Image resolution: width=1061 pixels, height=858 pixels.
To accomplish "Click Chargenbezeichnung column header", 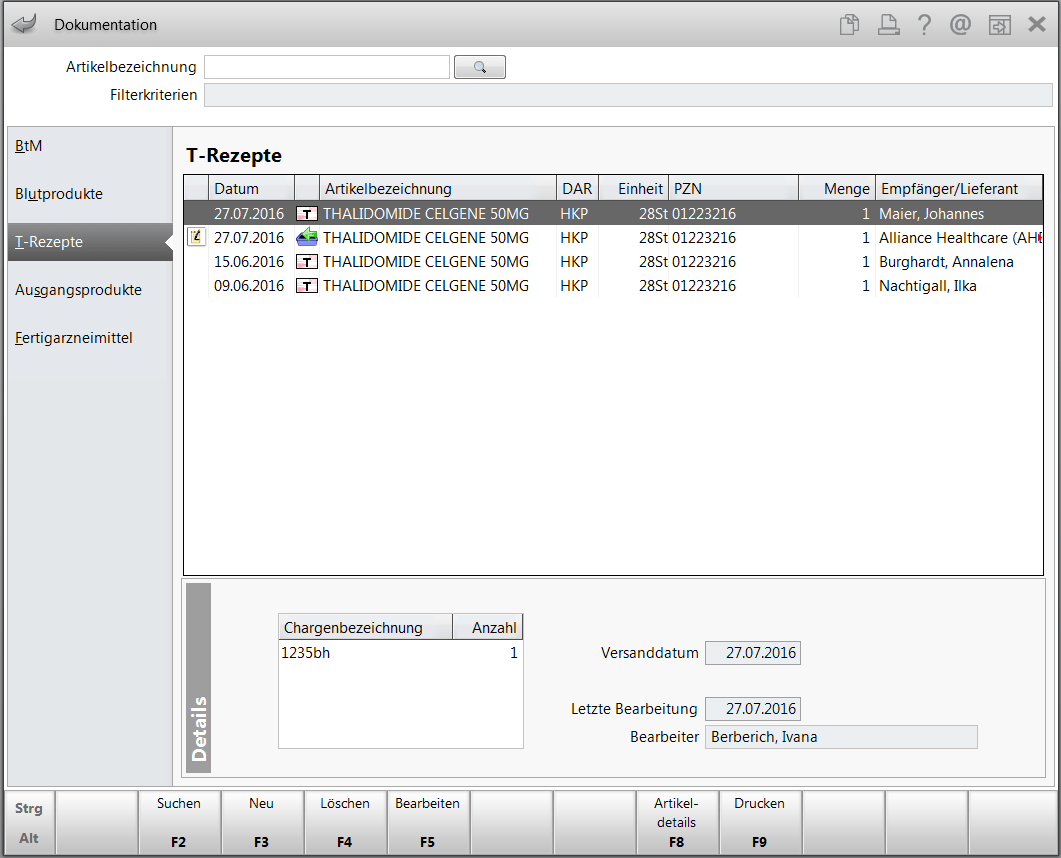I will pos(365,627).
